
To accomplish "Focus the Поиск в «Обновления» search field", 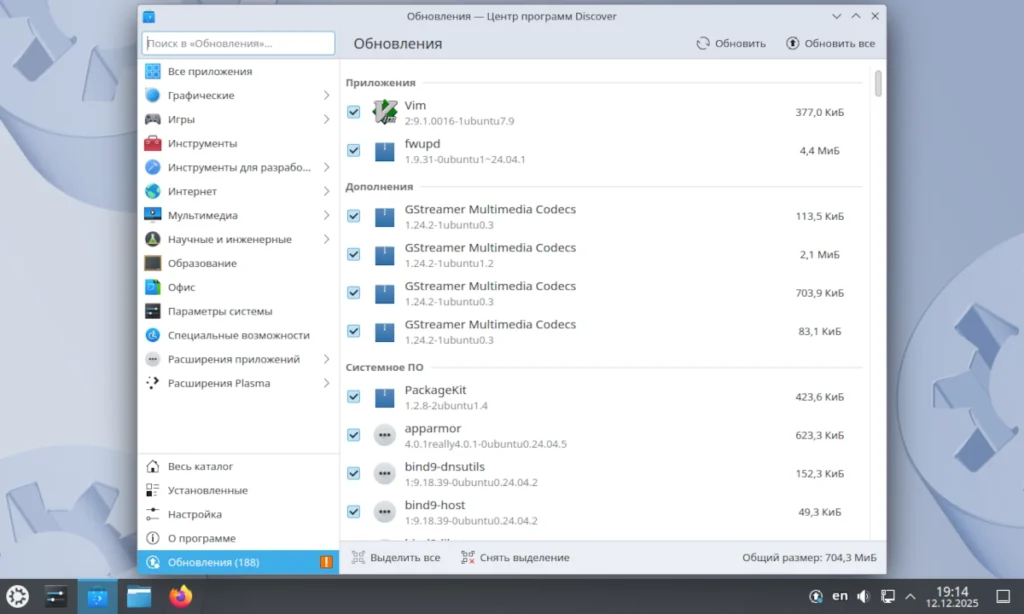I will point(238,44).
